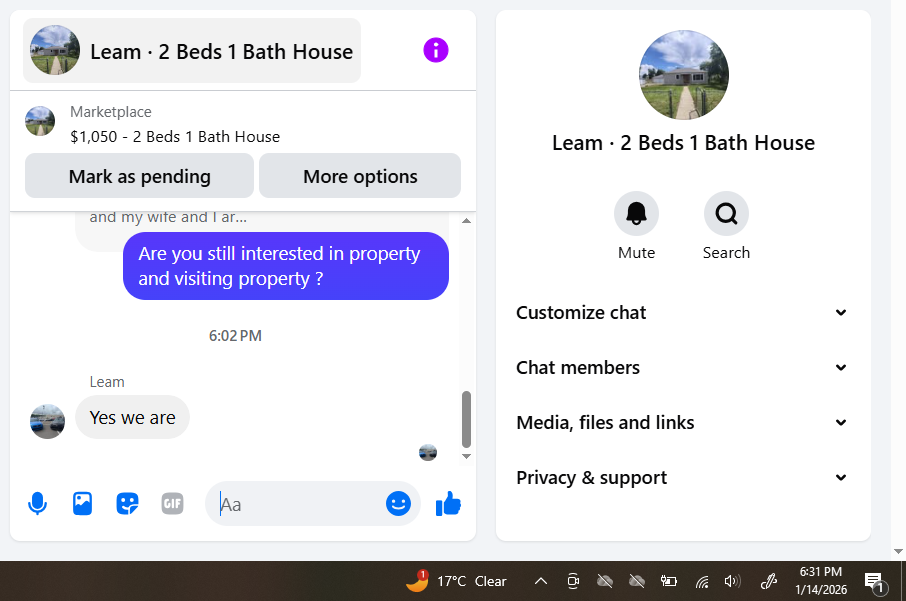The width and height of the screenshot is (906, 601).
Task: Open Marketplace listing $1,050 house thumbnail
Action: [x=40, y=121]
